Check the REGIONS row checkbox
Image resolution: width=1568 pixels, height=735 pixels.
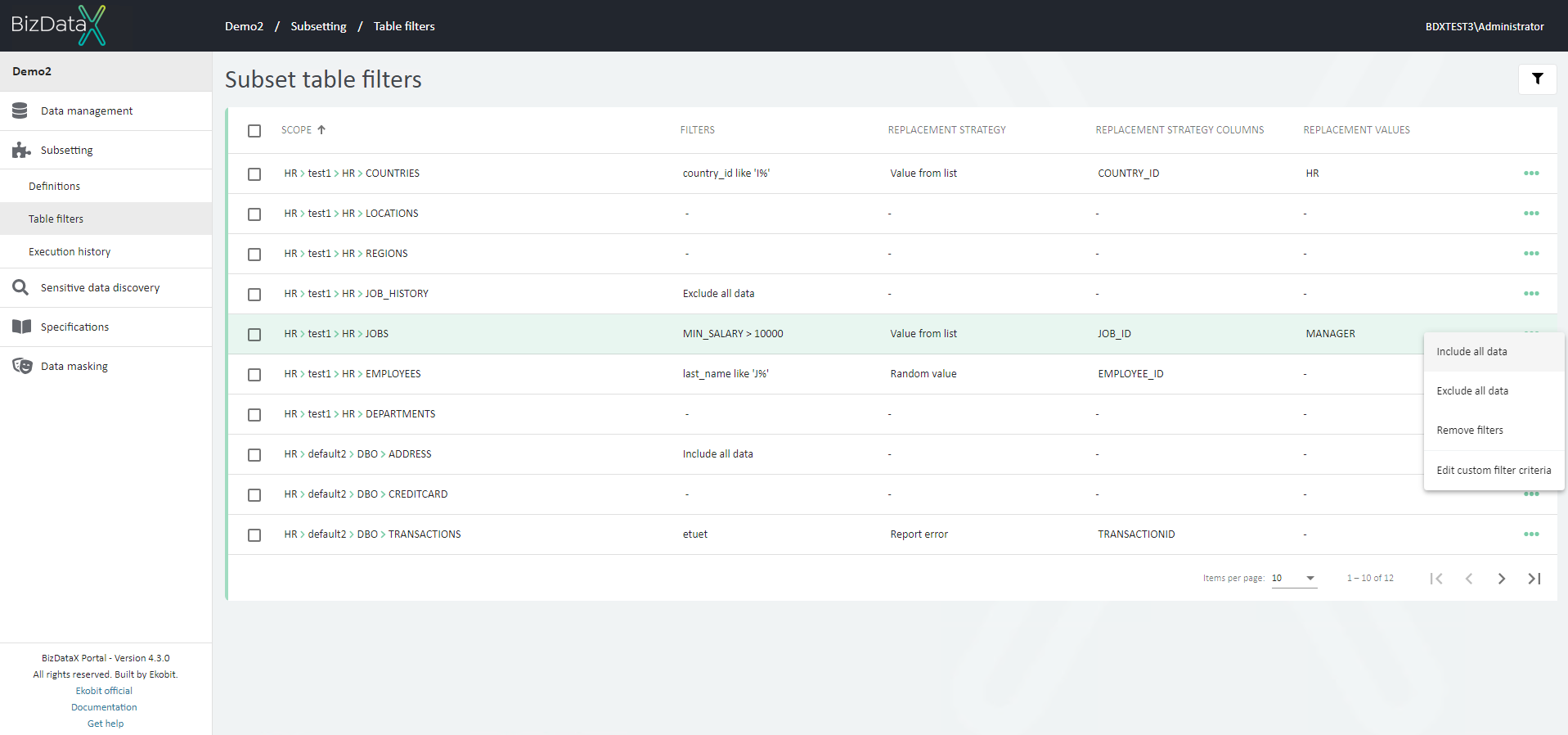coord(254,255)
